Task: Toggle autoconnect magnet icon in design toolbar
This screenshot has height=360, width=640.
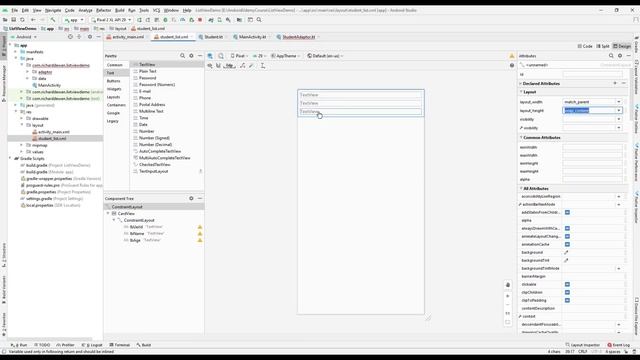Action: pos(218,65)
